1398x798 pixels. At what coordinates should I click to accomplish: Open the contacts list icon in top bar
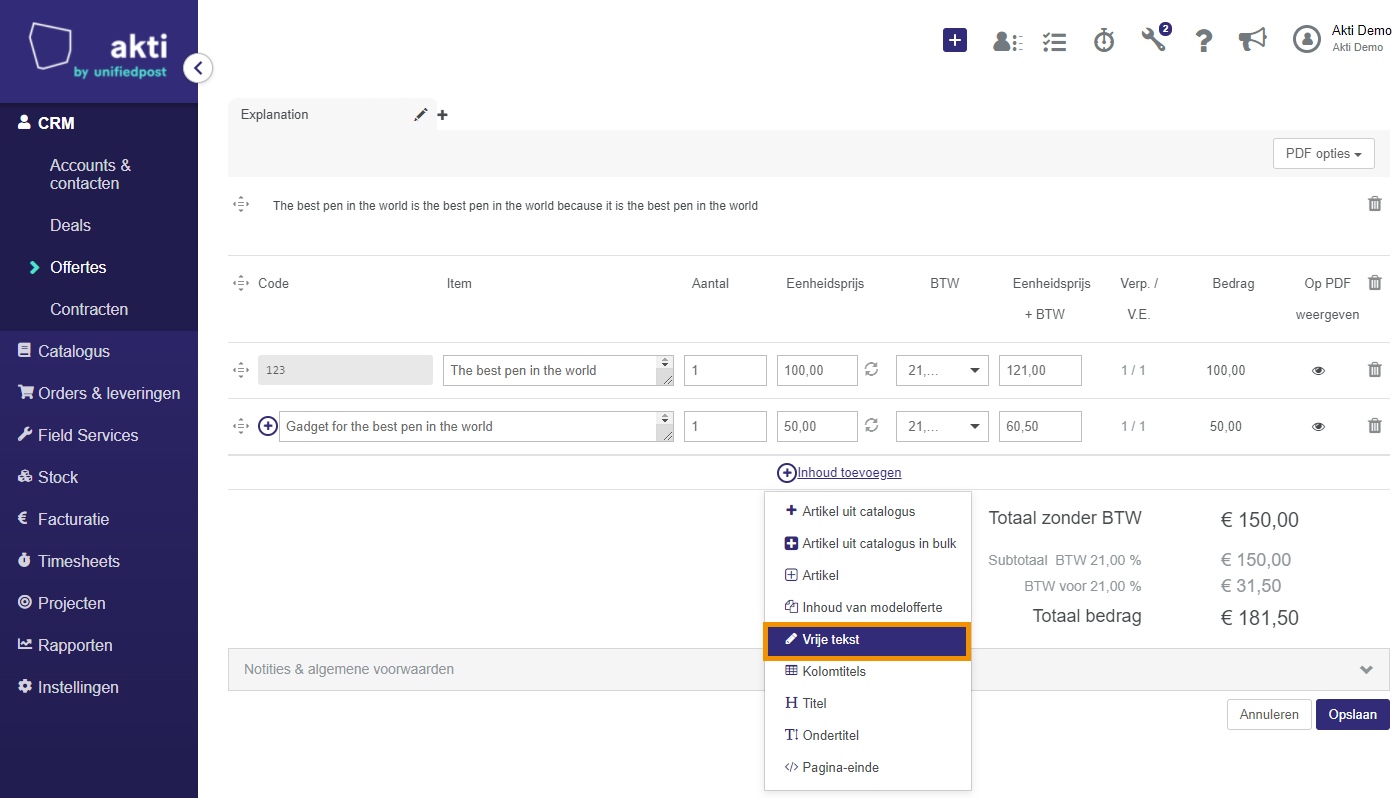1006,41
